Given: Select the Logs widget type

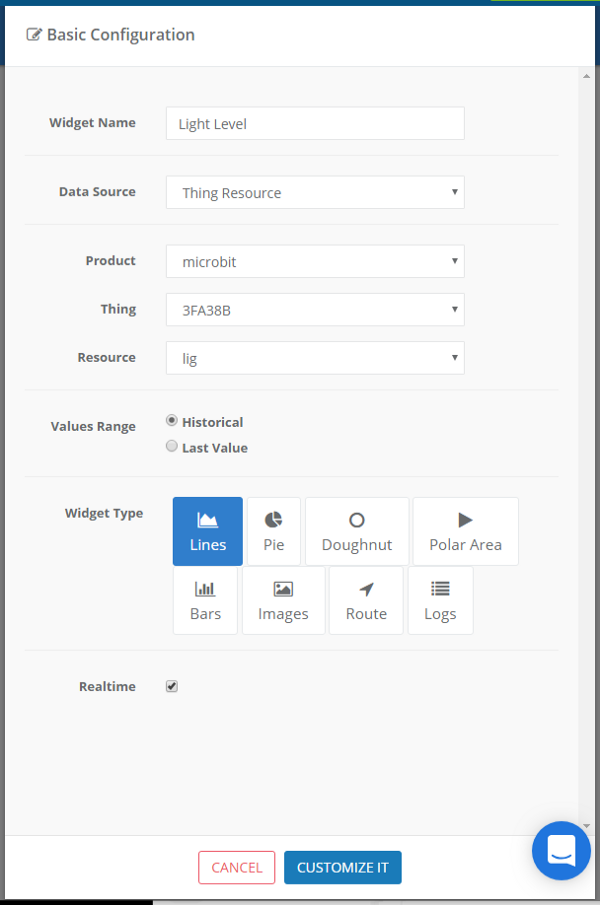Looking at the screenshot, I should pos(440,600).
